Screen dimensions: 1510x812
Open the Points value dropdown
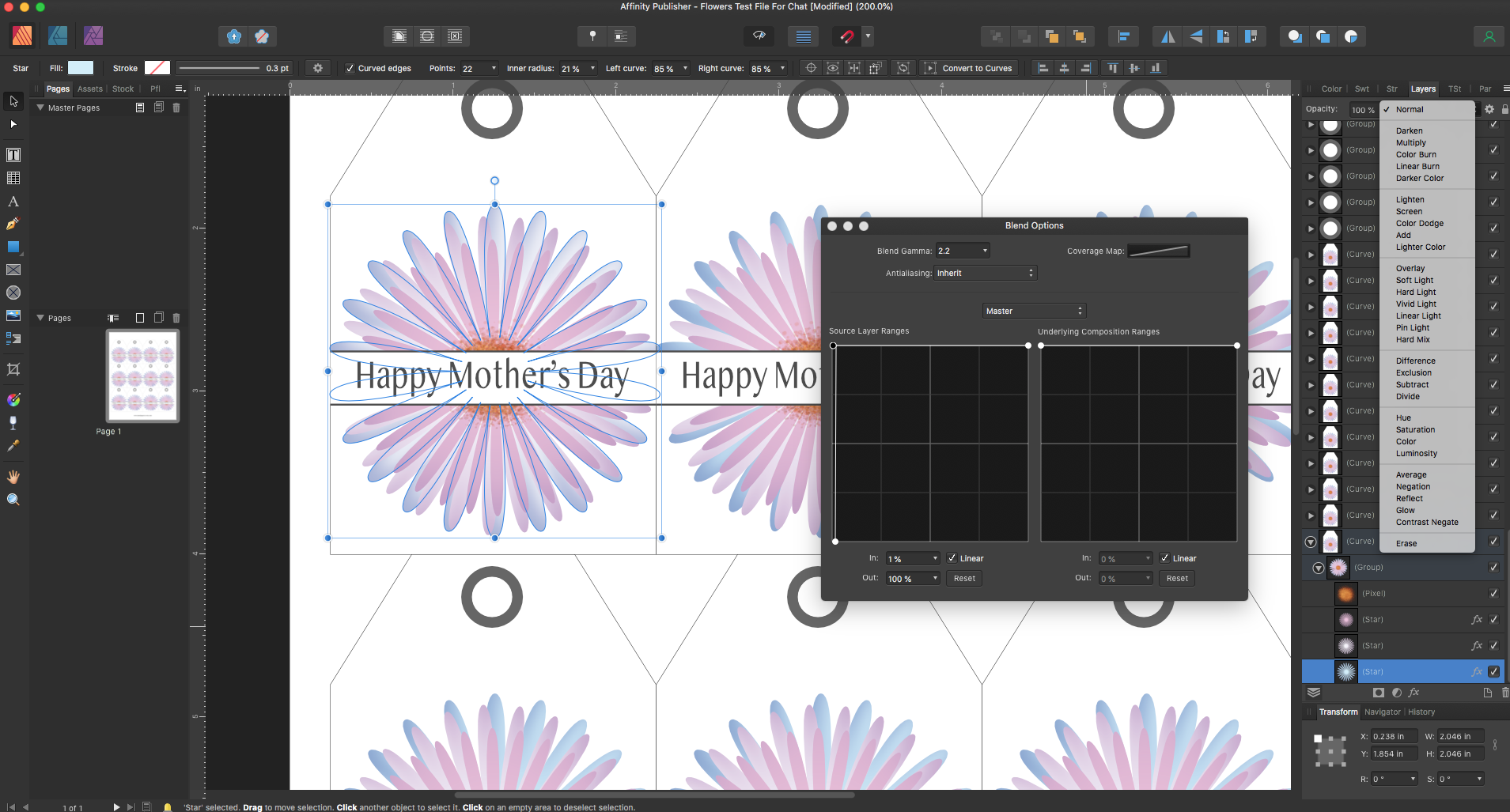tap(494, 68)
